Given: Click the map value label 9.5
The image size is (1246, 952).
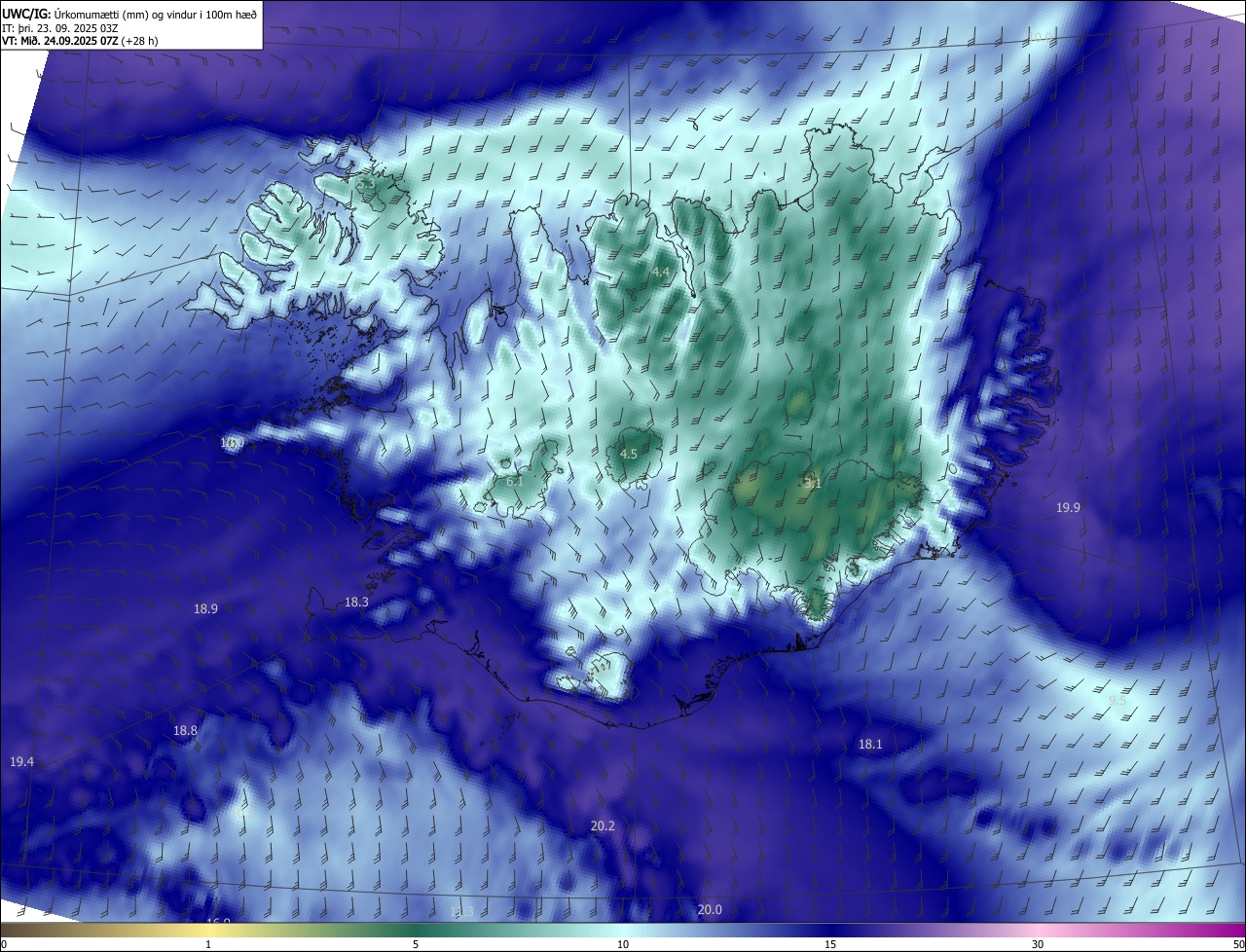Looking at the screenshot, I should 1118,700.
